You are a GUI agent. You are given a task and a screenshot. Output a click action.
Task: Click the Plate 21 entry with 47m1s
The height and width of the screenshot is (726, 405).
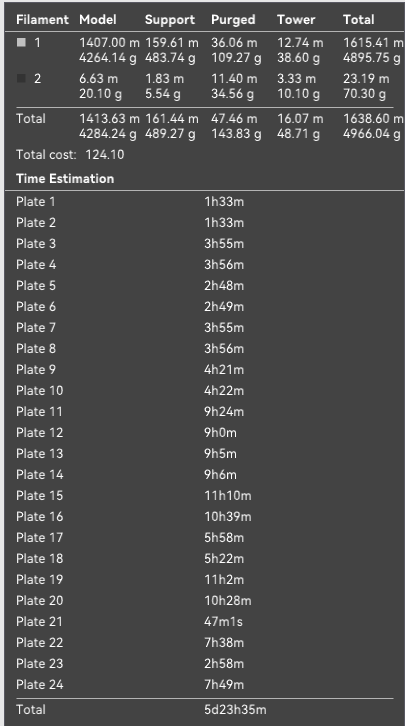click(205, 621)
